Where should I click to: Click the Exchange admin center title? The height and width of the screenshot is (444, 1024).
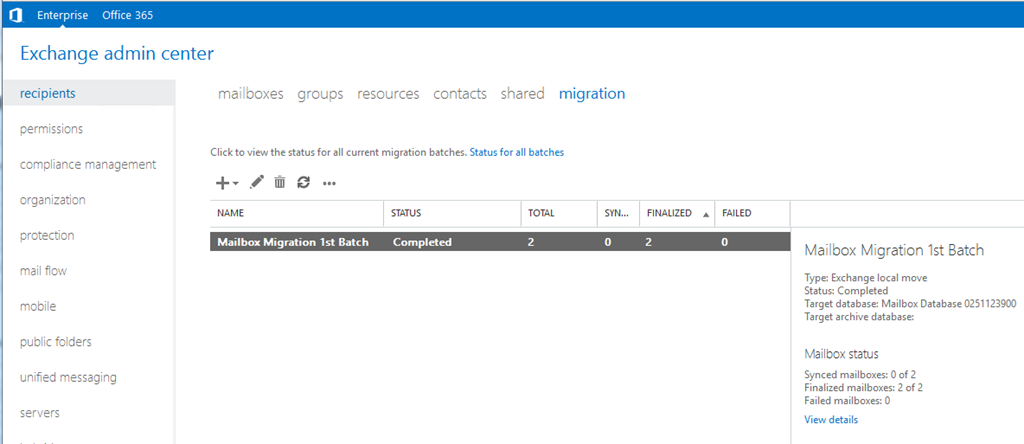117,54
